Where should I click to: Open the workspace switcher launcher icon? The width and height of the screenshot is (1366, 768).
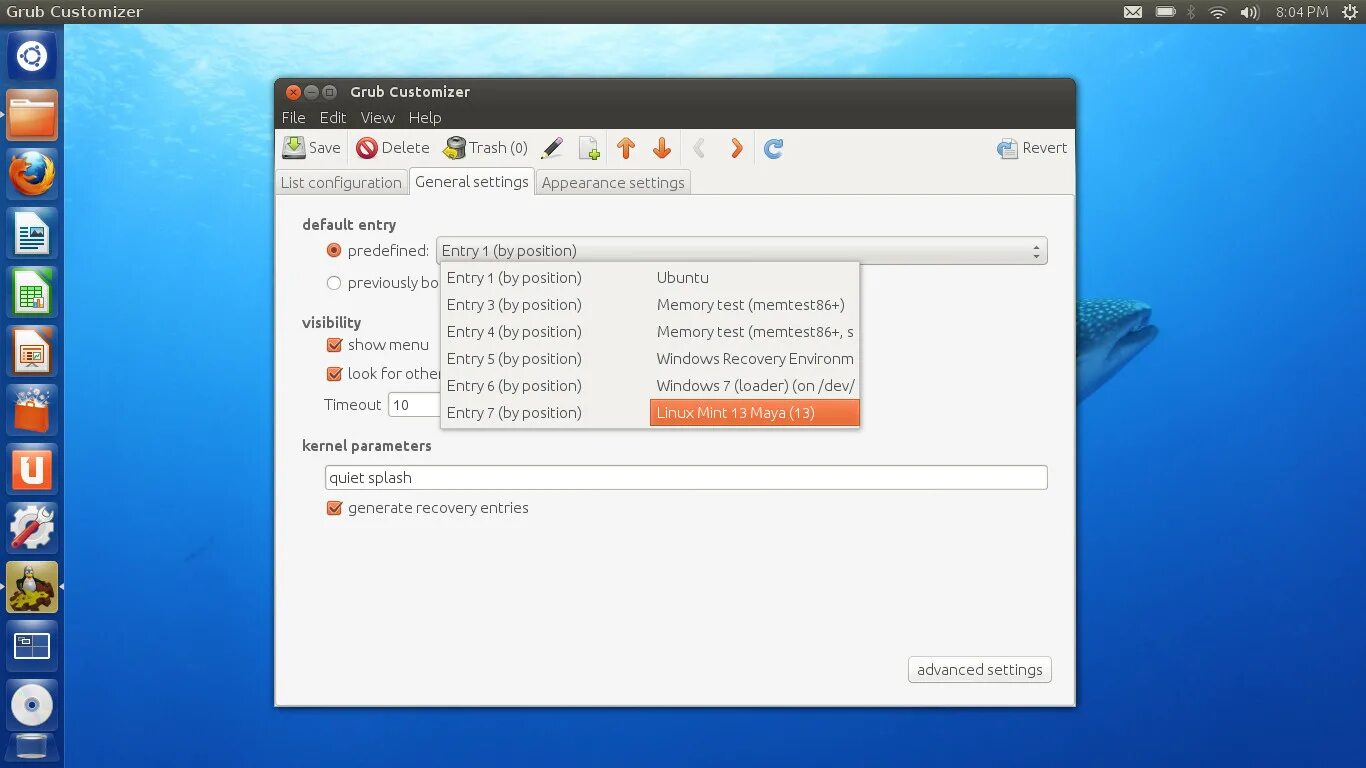[x=32, y=646]
